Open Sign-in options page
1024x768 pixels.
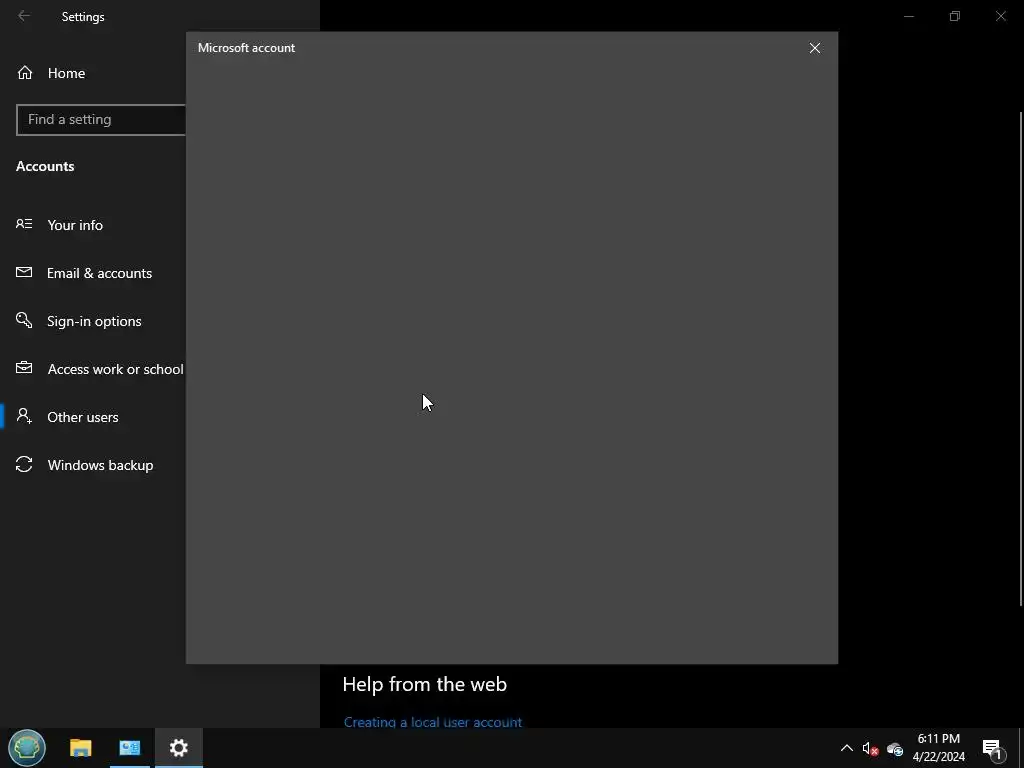tap(94, 321)
